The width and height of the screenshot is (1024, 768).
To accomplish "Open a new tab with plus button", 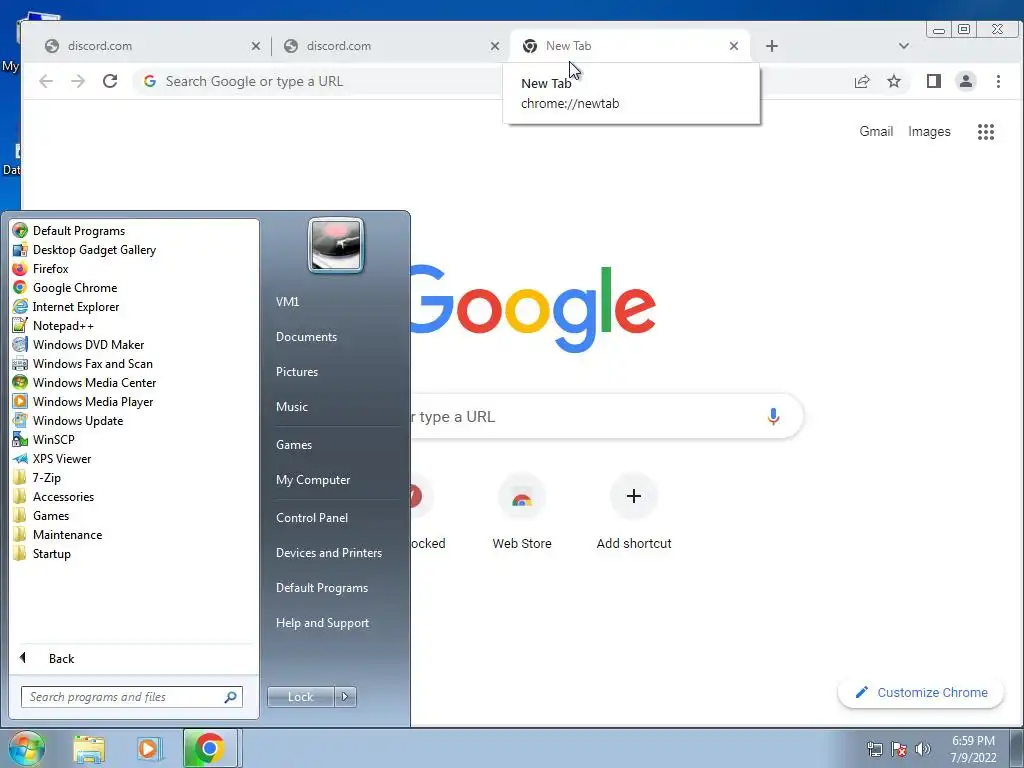I will point(772,46).
